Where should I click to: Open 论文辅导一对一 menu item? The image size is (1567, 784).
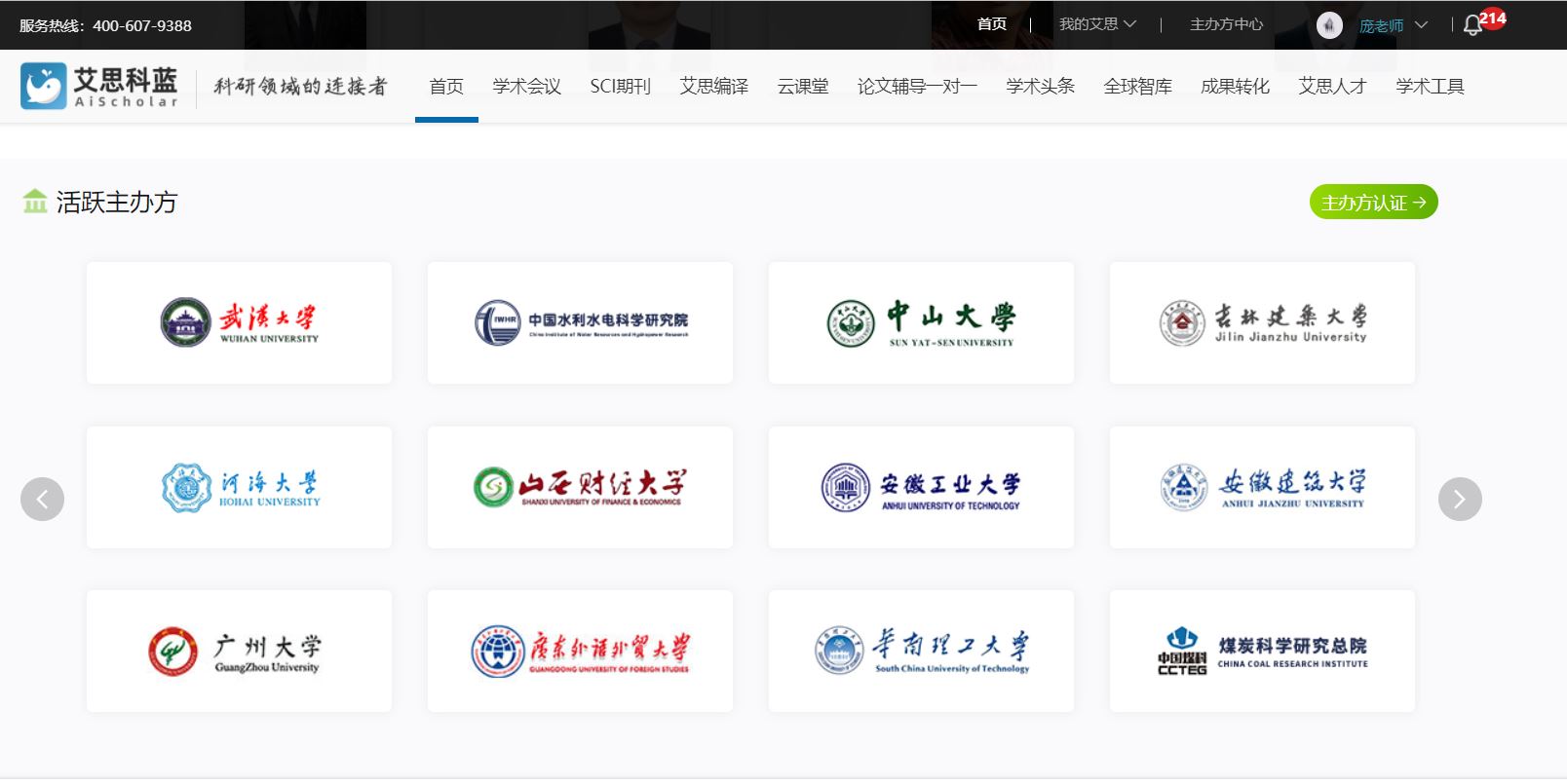[x=917, y=87]
